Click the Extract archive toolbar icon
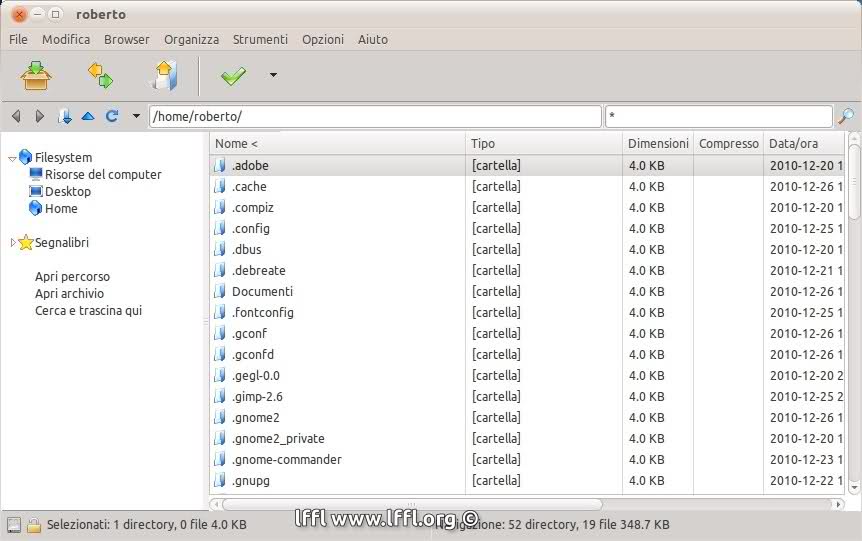 [x=163, y=75]
